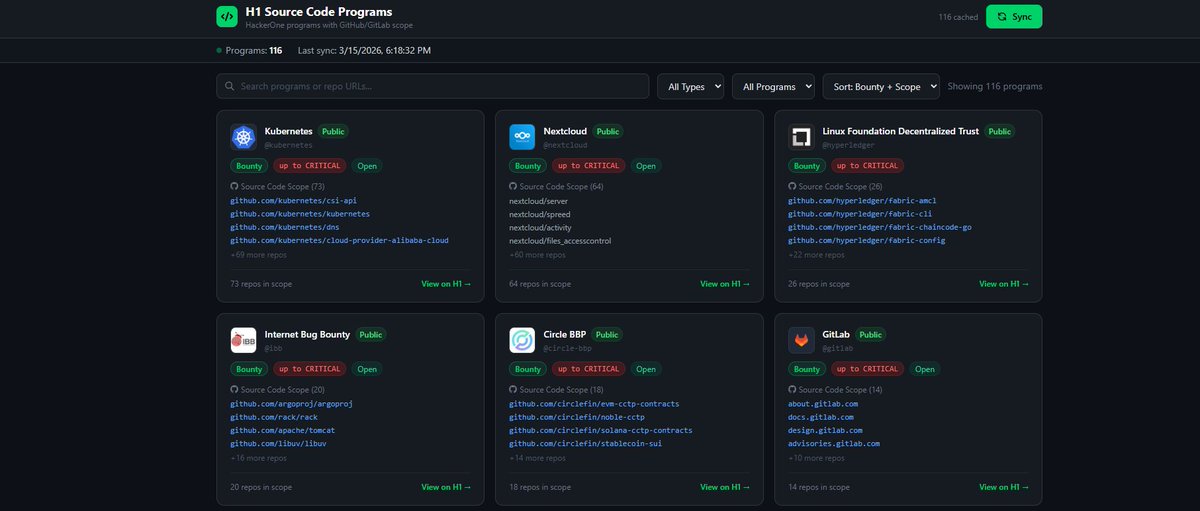Open github.com/argoproj/argoproj link
The height and width of the screenshot is (511, 1200).
[291, 403]
